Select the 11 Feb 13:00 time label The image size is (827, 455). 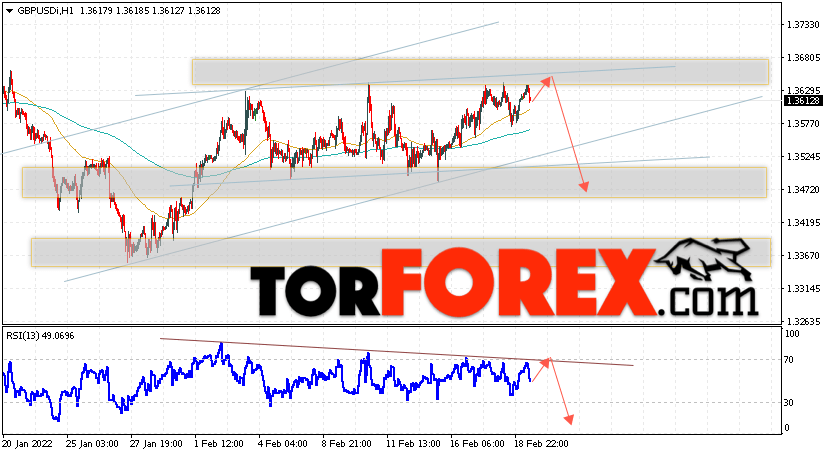tap(414, 444)
